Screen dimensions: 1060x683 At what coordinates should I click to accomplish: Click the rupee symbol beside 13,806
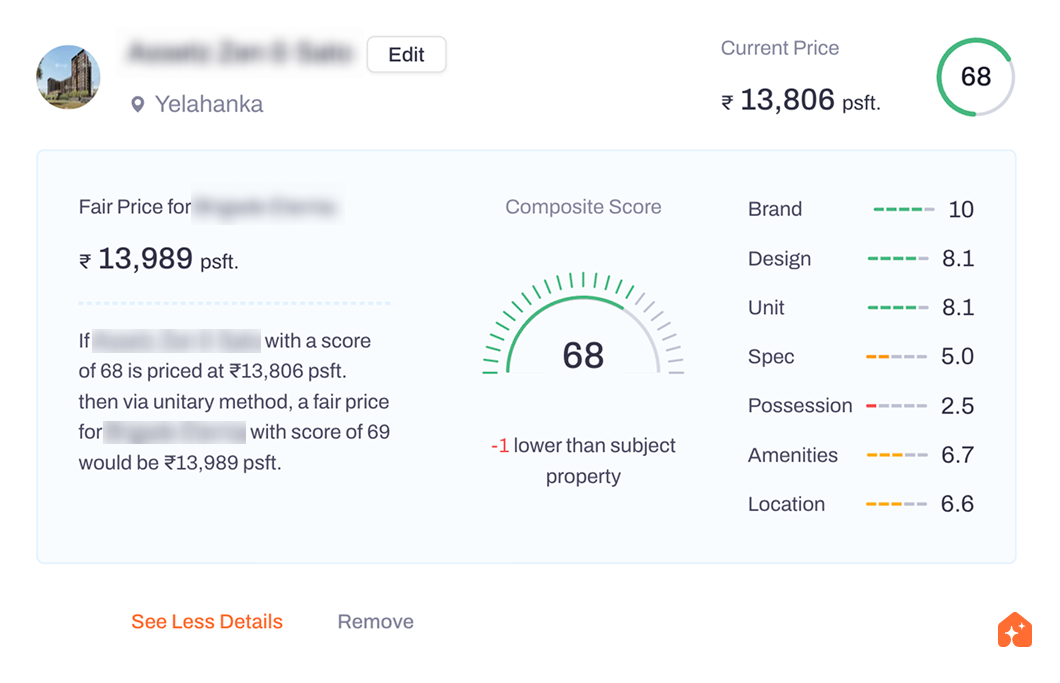[x=727, y=102]
